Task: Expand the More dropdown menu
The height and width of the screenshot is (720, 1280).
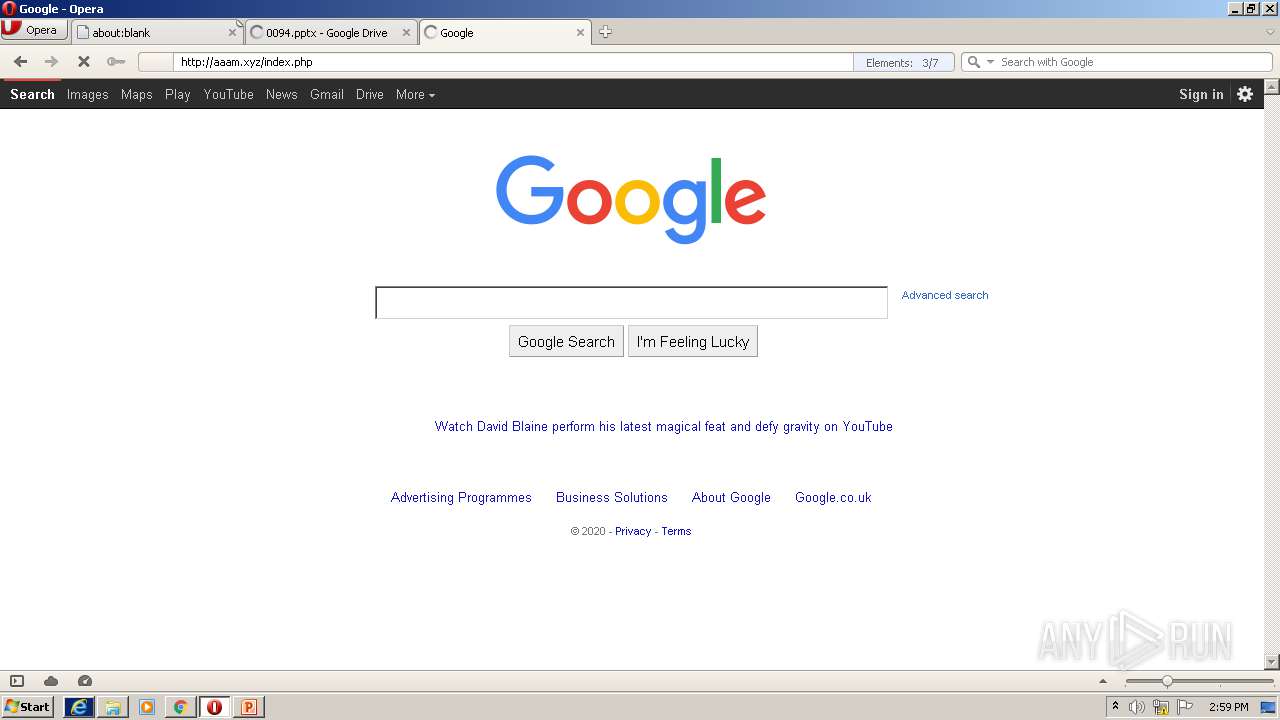Action: pyautogui.click(x=415, y=94)
